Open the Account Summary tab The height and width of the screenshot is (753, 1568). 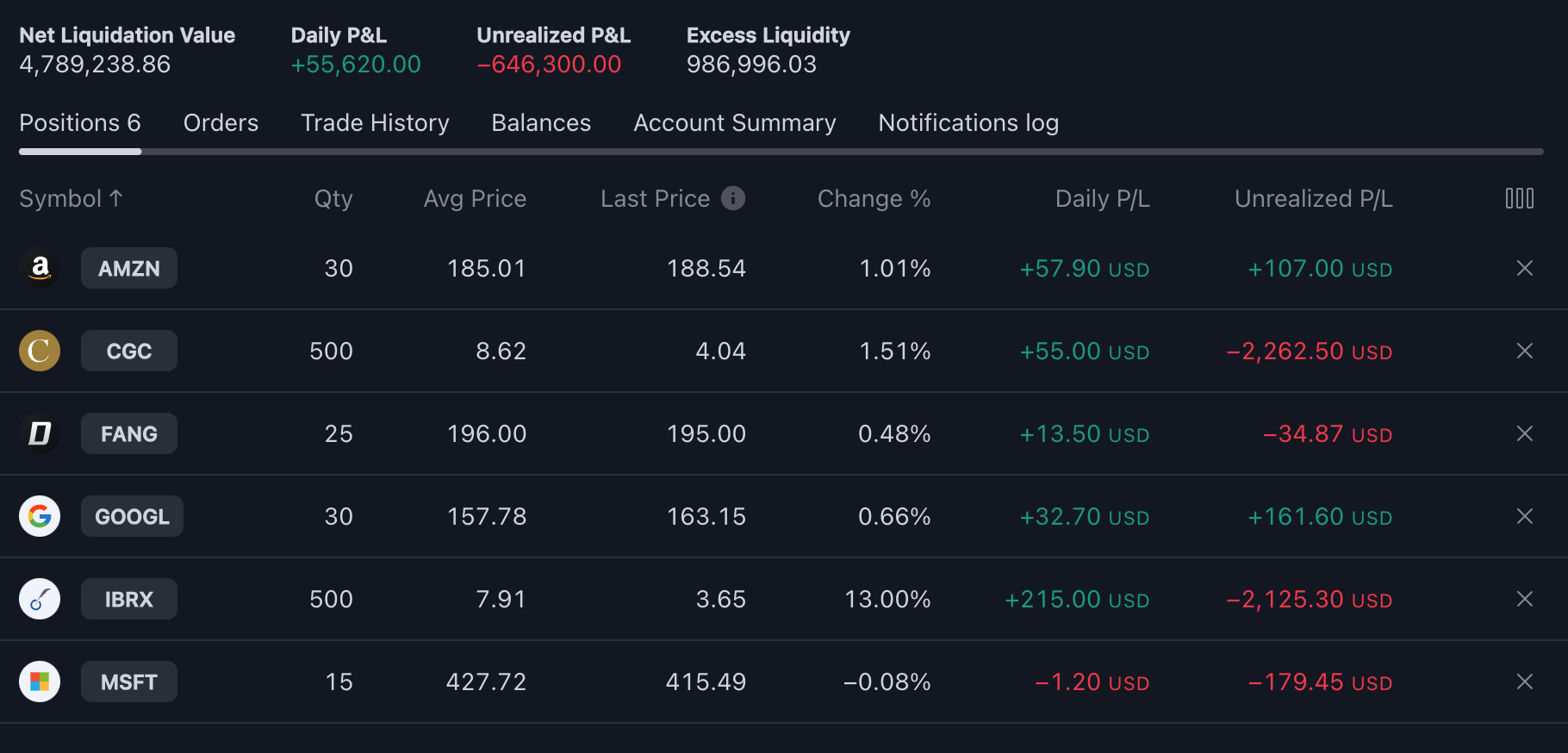point(734,123)
